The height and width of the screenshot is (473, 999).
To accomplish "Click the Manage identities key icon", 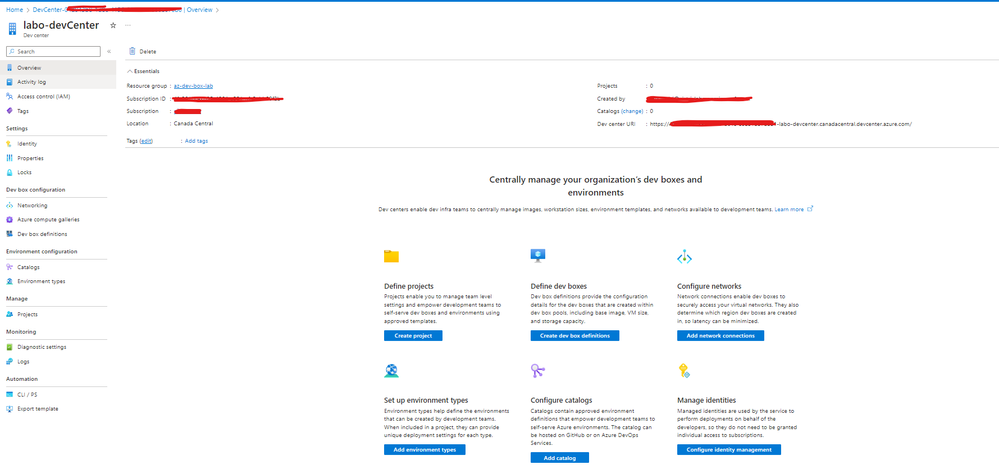I will [x=684, y=370].
